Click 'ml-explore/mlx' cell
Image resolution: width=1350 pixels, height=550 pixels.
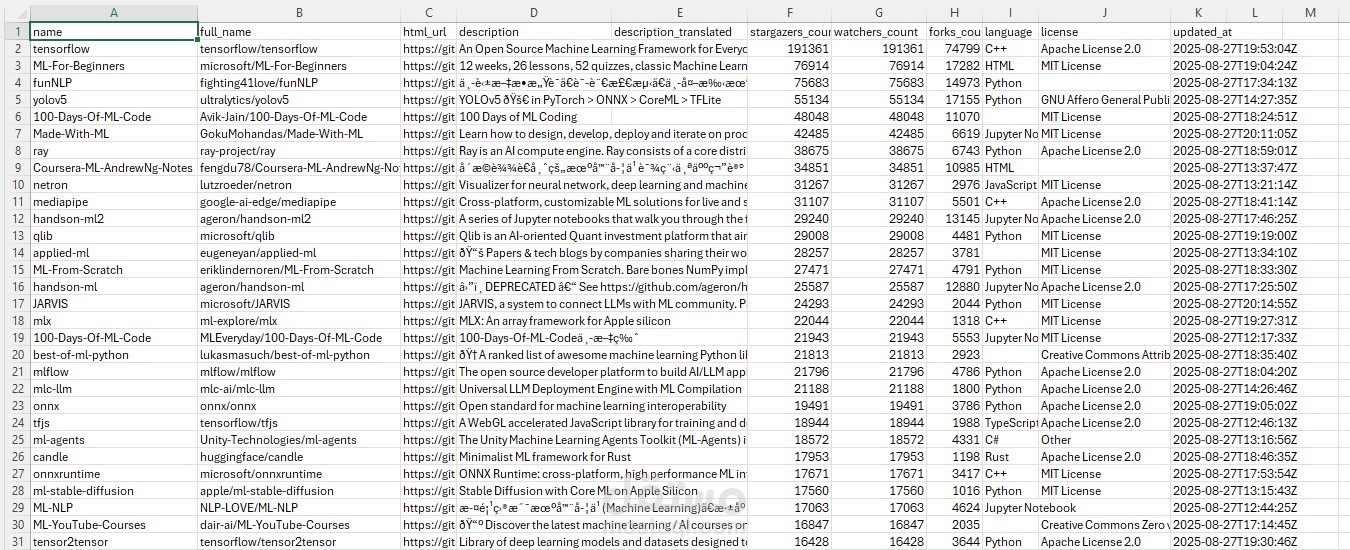(299, 321)
